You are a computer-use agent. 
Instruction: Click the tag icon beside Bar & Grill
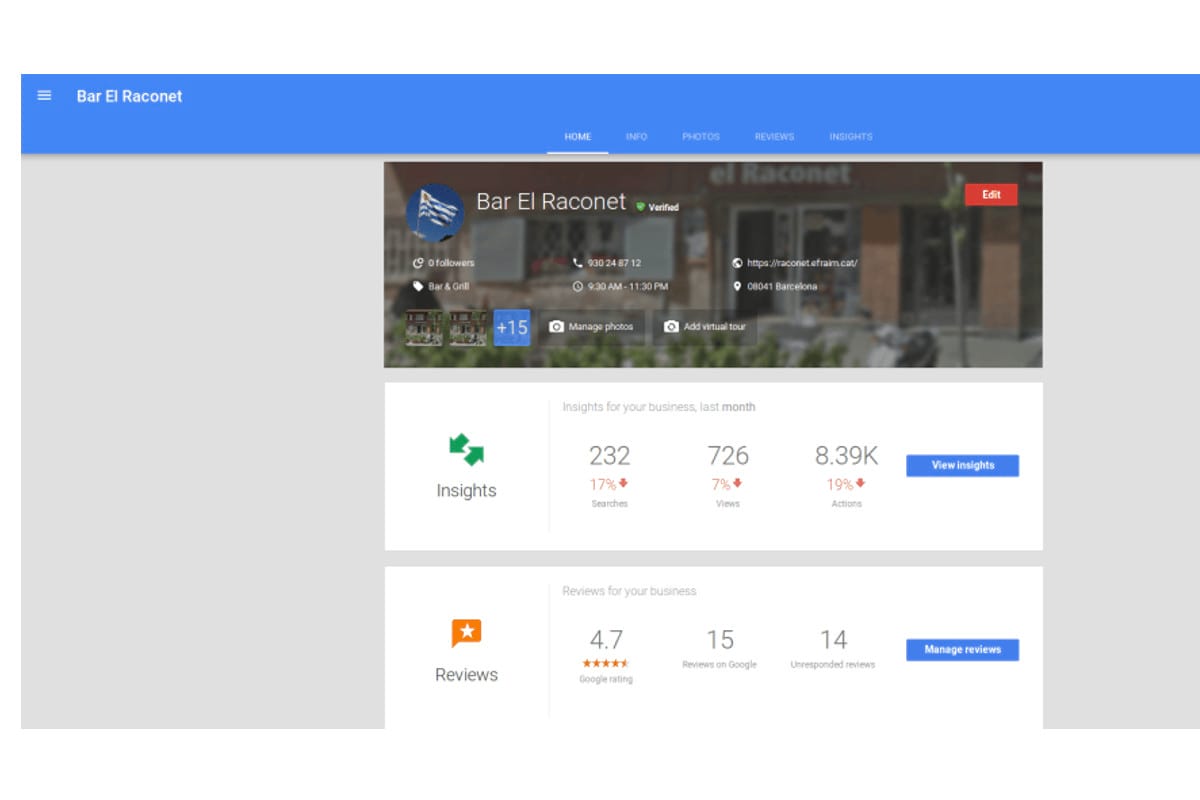[418, 286]
